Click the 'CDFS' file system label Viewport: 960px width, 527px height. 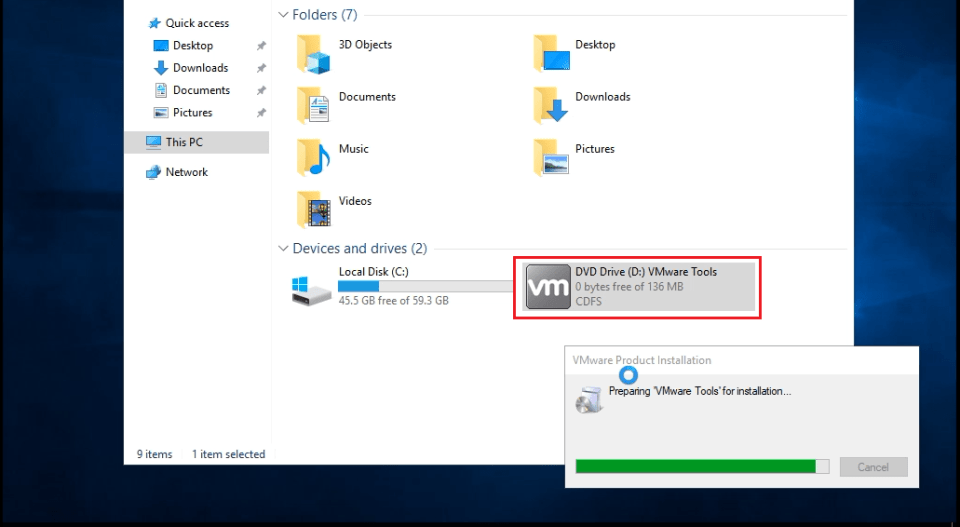[588, 301]
